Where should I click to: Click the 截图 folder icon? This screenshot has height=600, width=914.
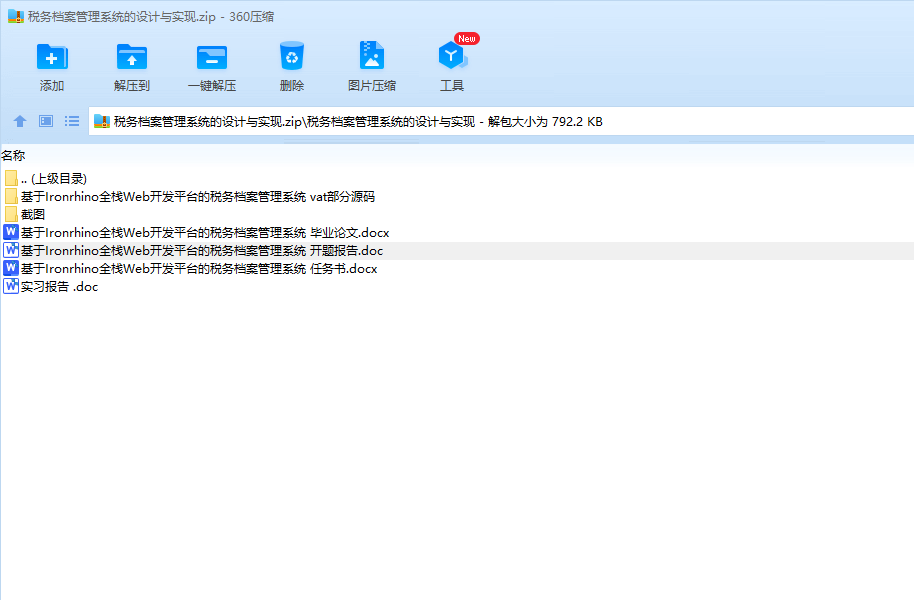10,214
